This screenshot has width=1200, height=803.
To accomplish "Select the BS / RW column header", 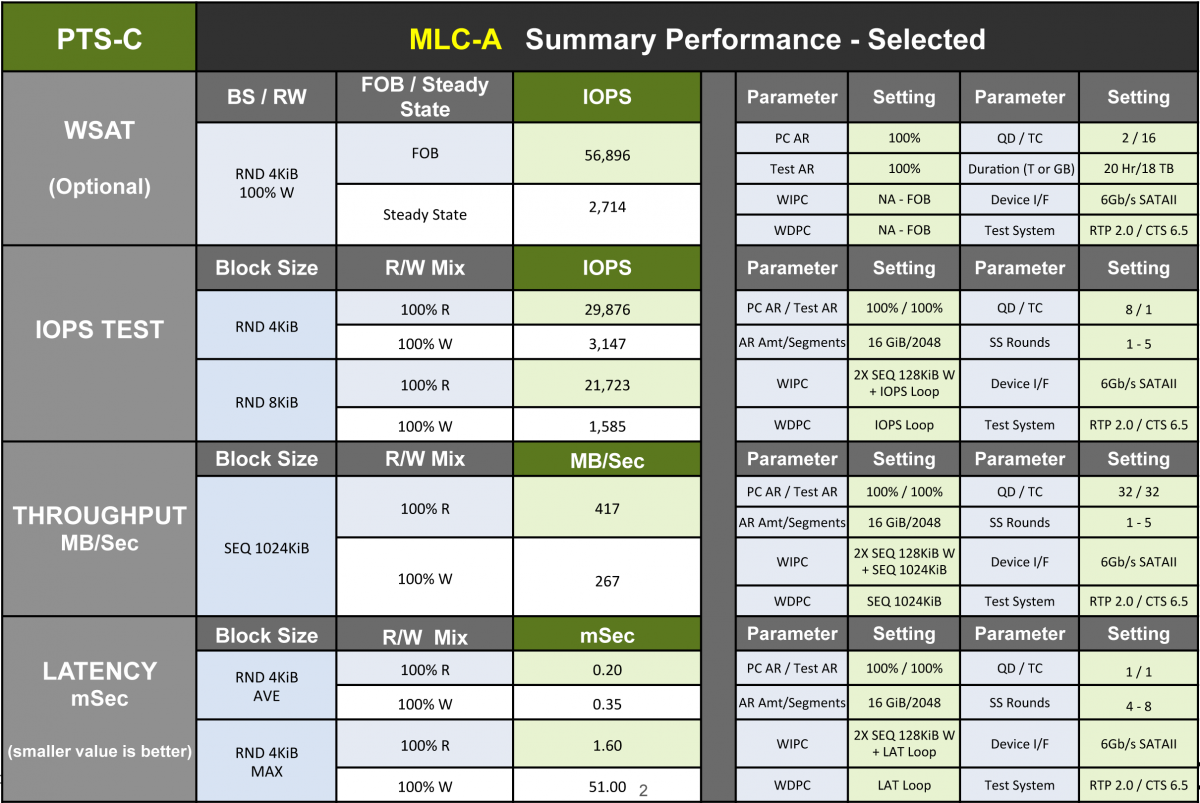I will coord(266,97).
